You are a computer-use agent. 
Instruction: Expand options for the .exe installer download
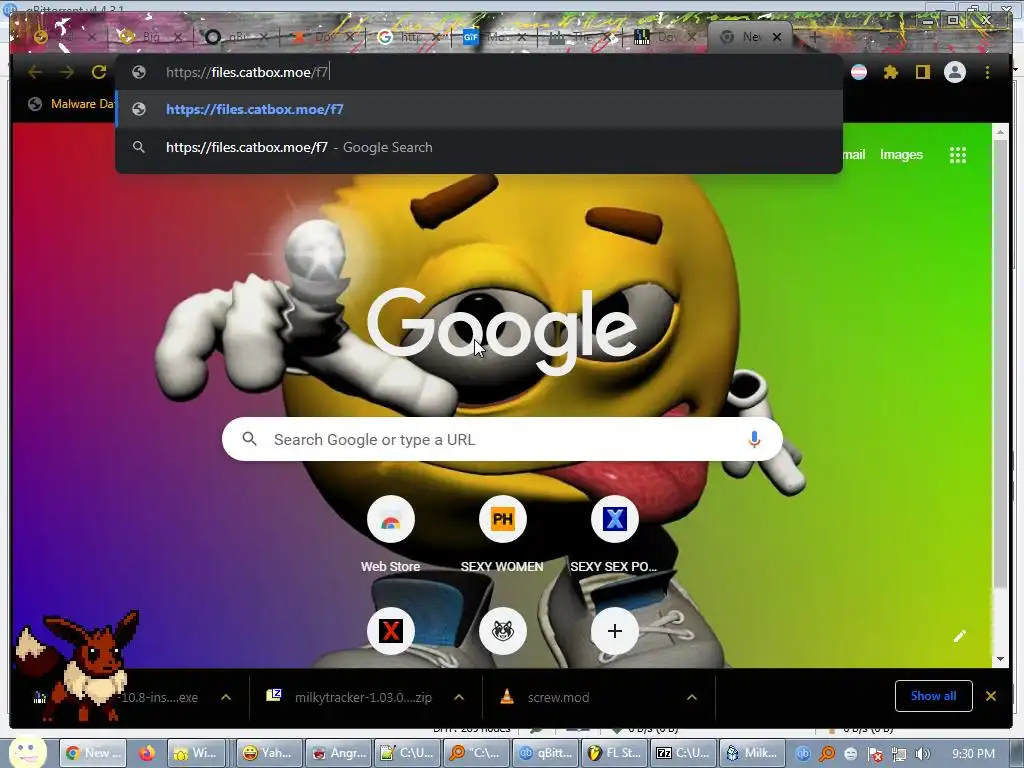click(x=226, y=697)
